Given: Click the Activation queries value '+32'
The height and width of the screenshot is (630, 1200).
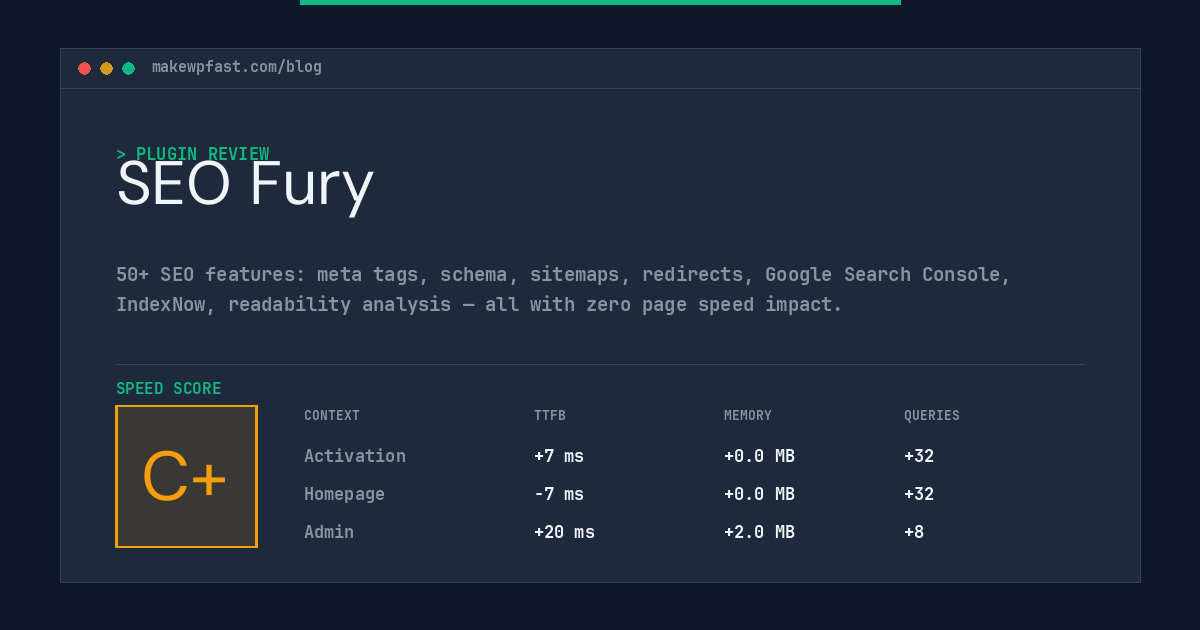Looking at the screenshot, I should tap(919, 456).
